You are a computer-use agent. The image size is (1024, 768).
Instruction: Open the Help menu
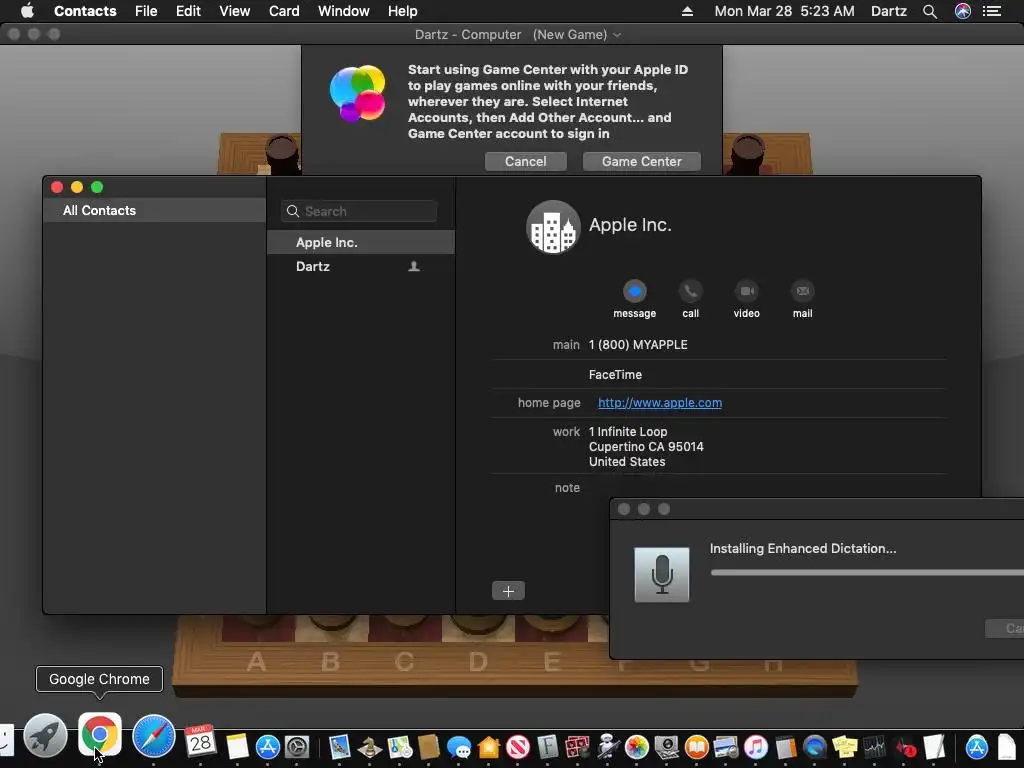coord(402,11)
